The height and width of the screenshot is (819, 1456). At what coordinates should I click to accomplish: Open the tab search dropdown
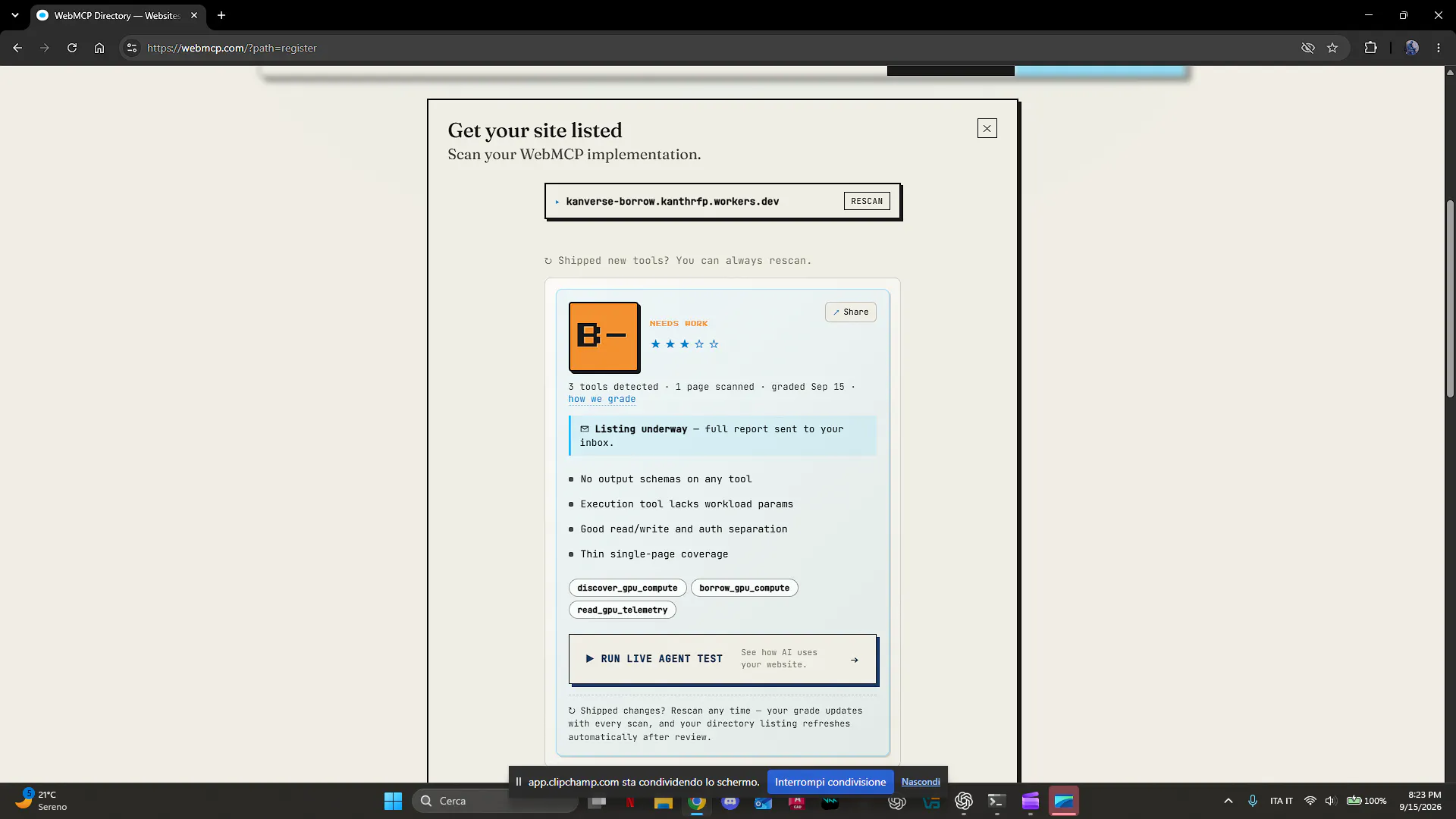(x=15, y=15)
